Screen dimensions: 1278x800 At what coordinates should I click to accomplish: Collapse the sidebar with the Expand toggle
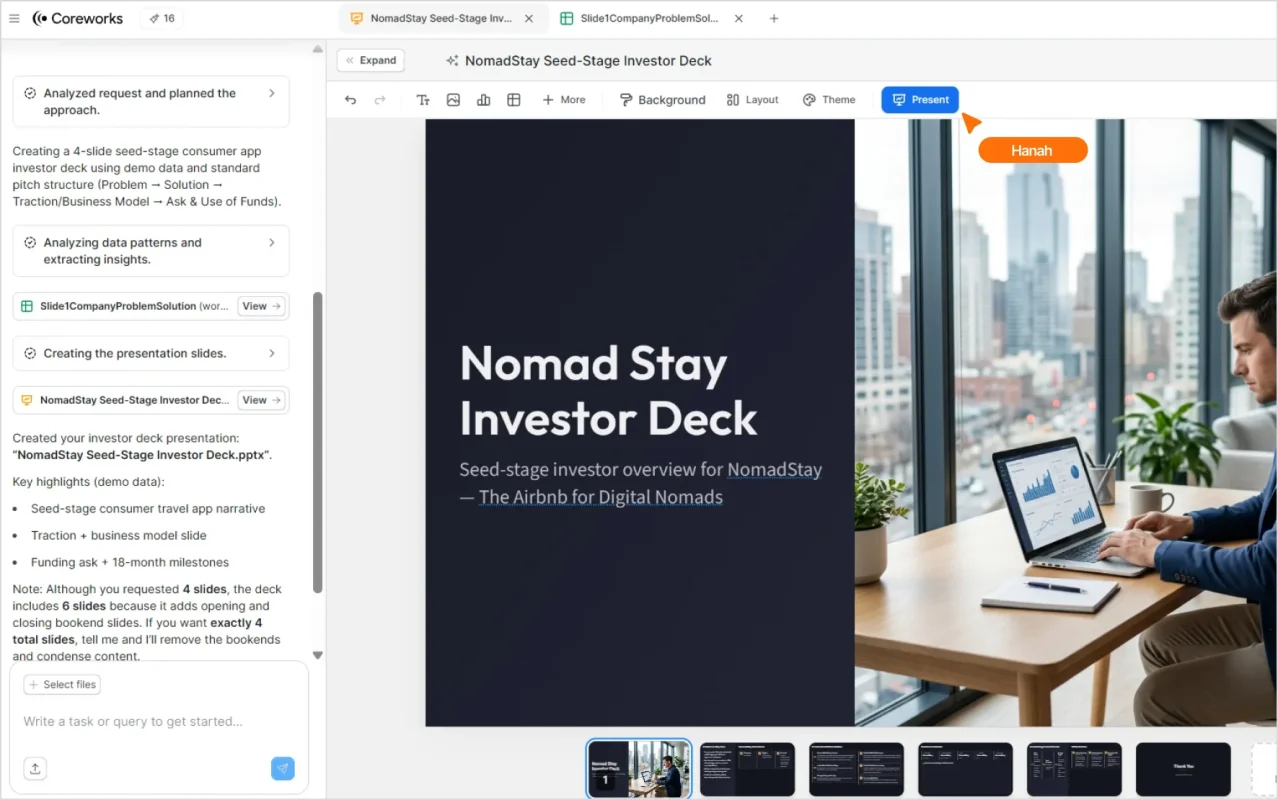pos(370,60)
